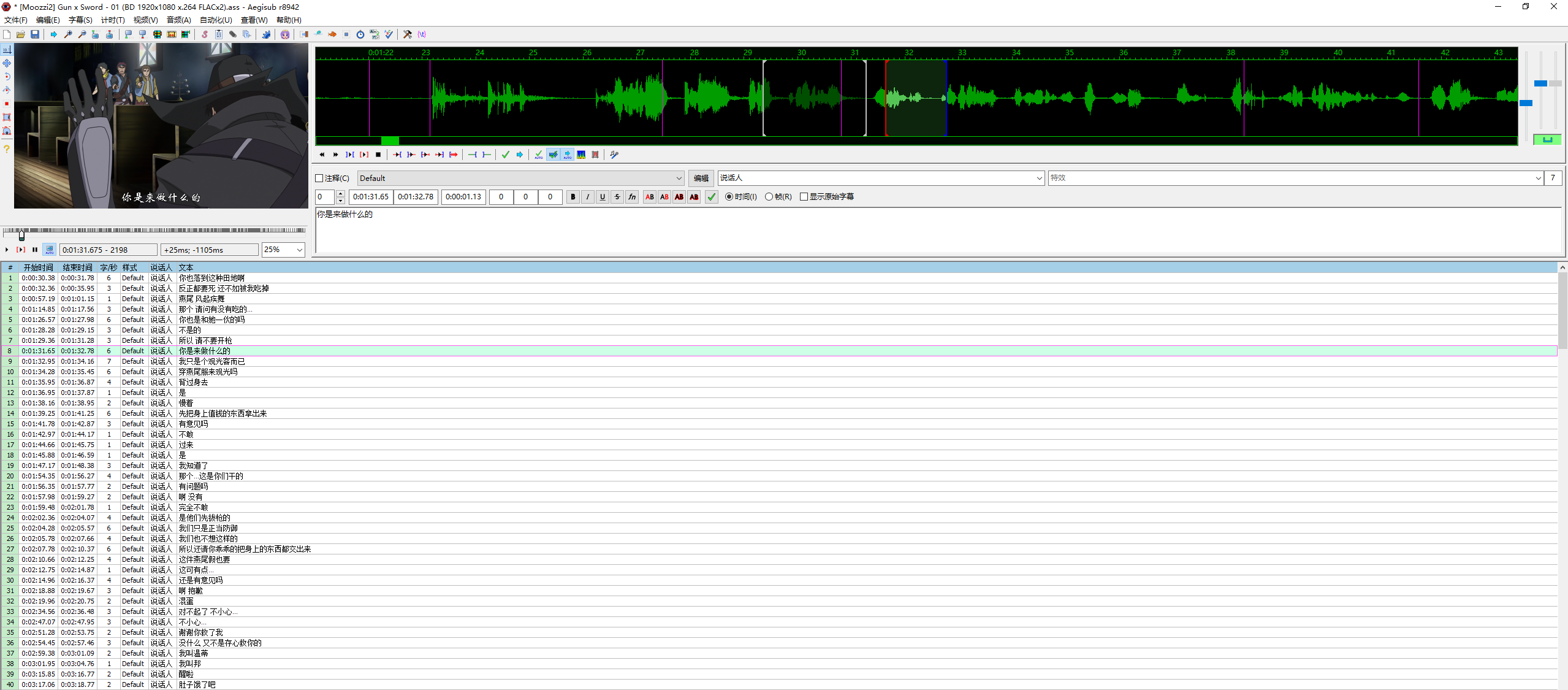Select the standard crosshair video tool
This screenshot has height=690, width=1568.
click(x=7, y=50)
